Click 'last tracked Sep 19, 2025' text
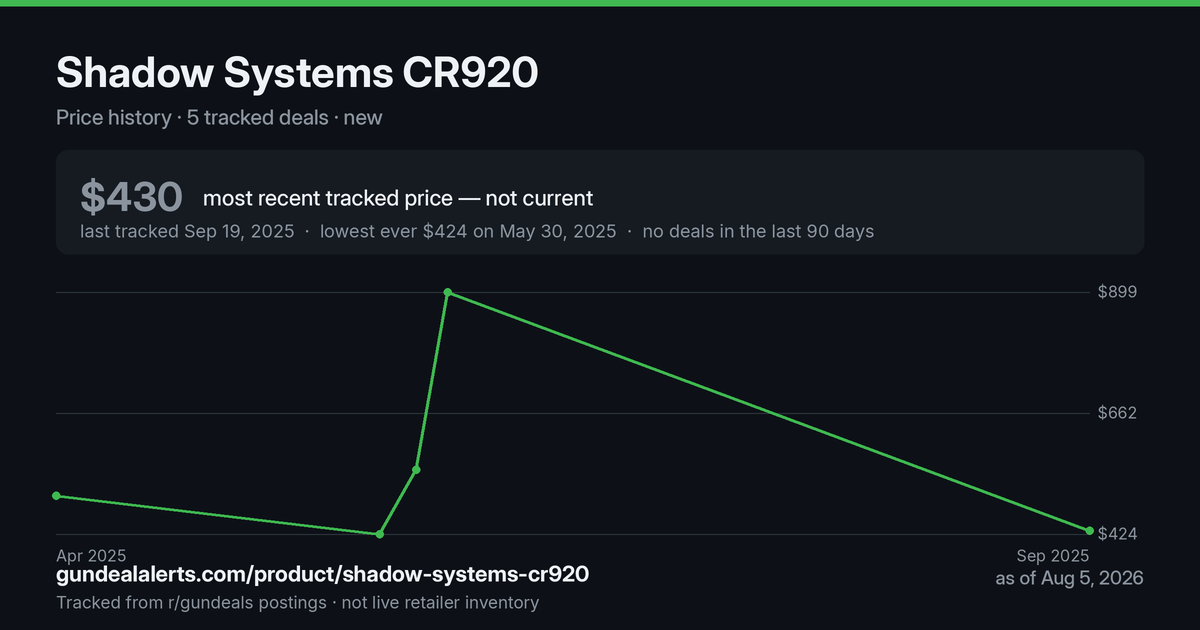 [187, 231]
